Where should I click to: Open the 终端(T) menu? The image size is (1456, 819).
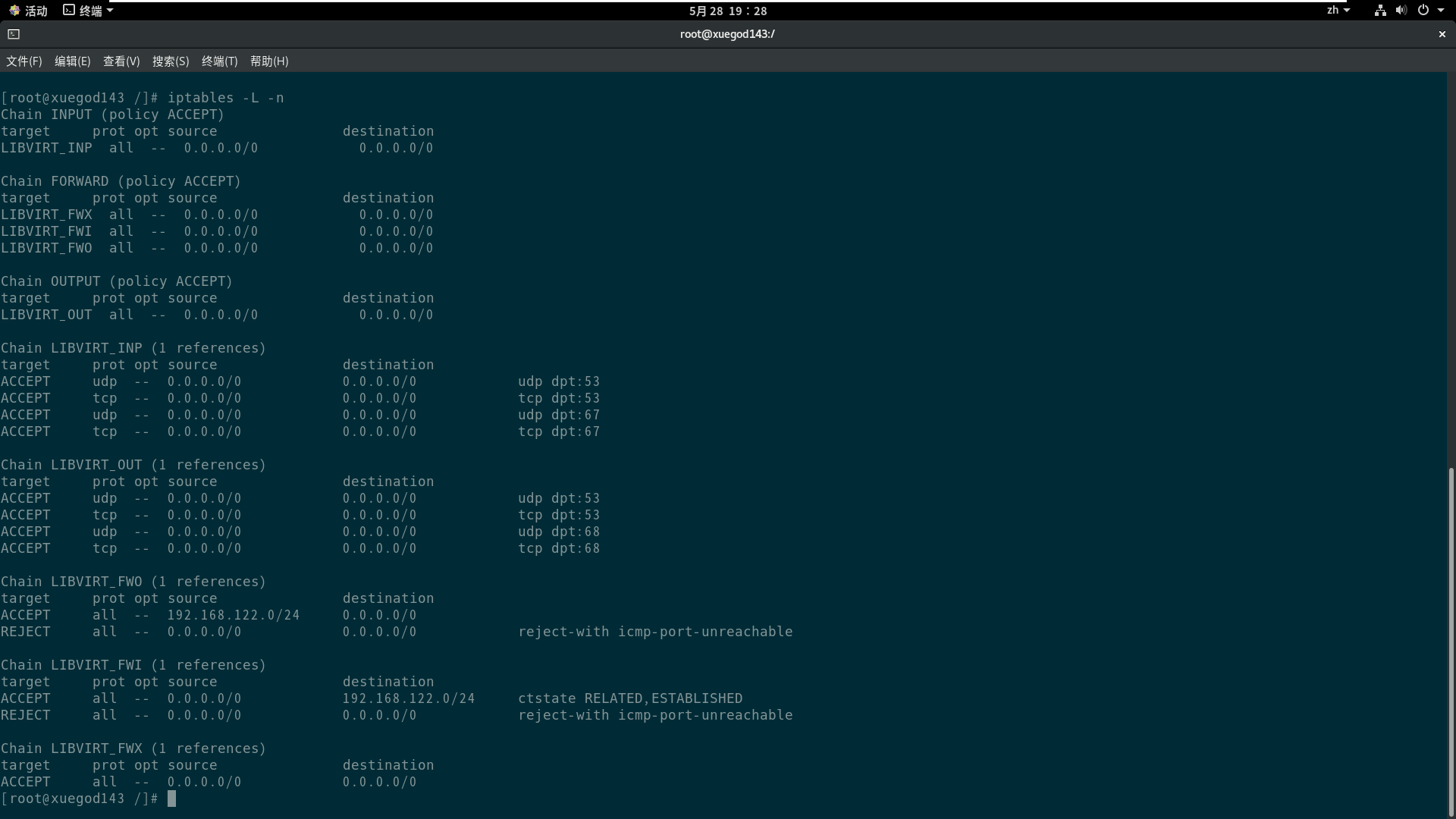pos(219,61)
